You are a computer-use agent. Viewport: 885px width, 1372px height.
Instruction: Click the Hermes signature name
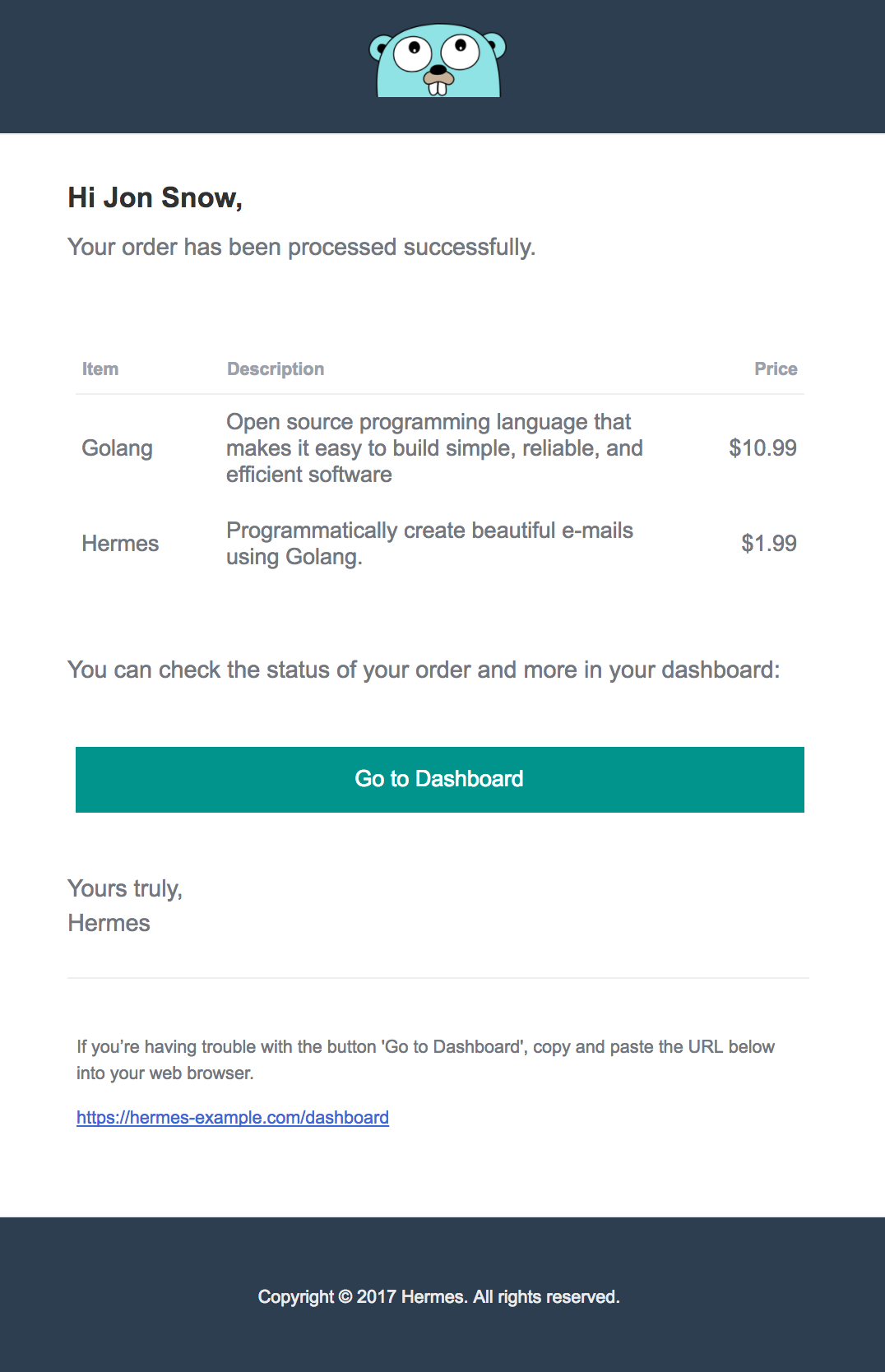point(109,924)
